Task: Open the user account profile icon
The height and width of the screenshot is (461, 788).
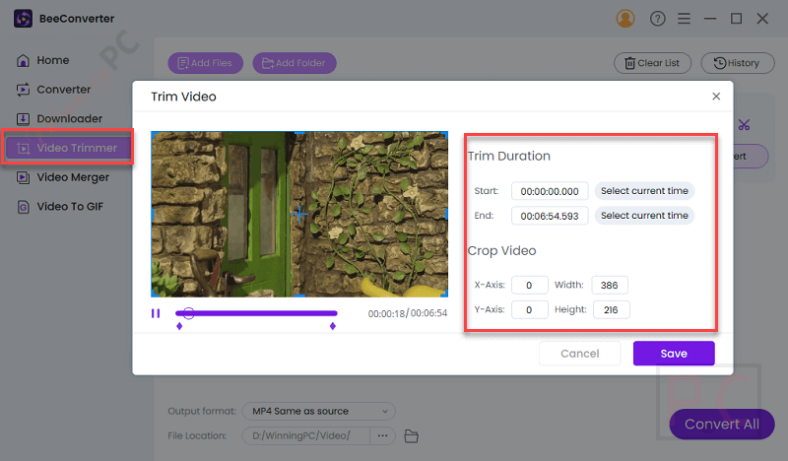Action: coord(625,19)
